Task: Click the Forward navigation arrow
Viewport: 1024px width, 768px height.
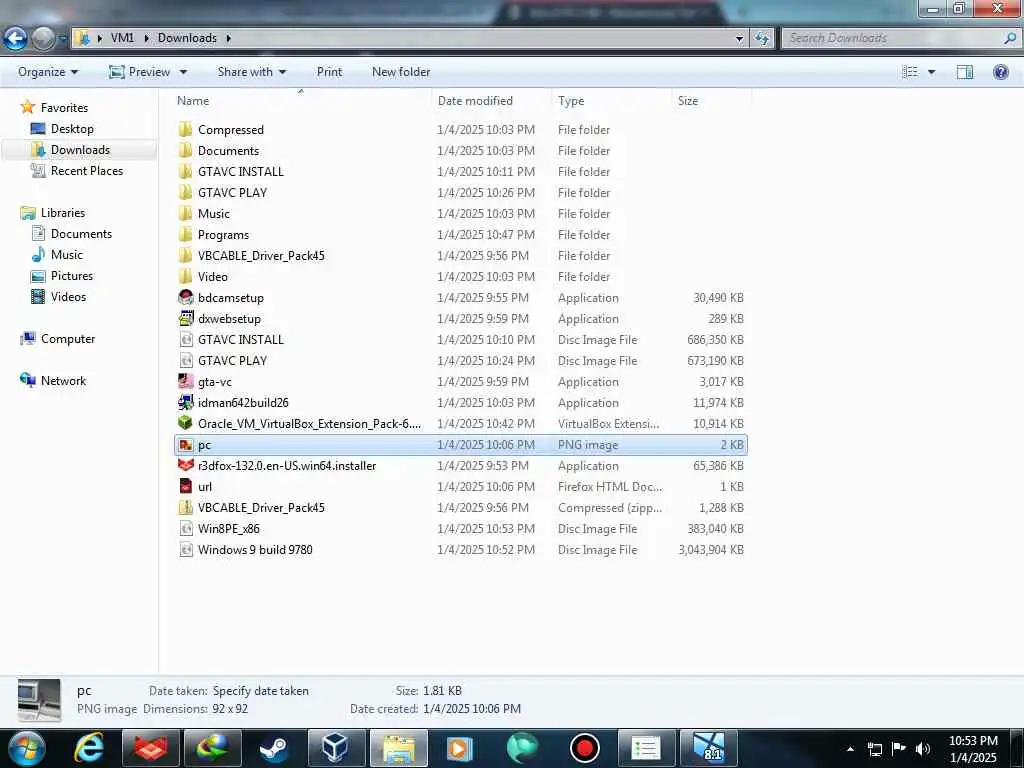Action: coord(43,39)
